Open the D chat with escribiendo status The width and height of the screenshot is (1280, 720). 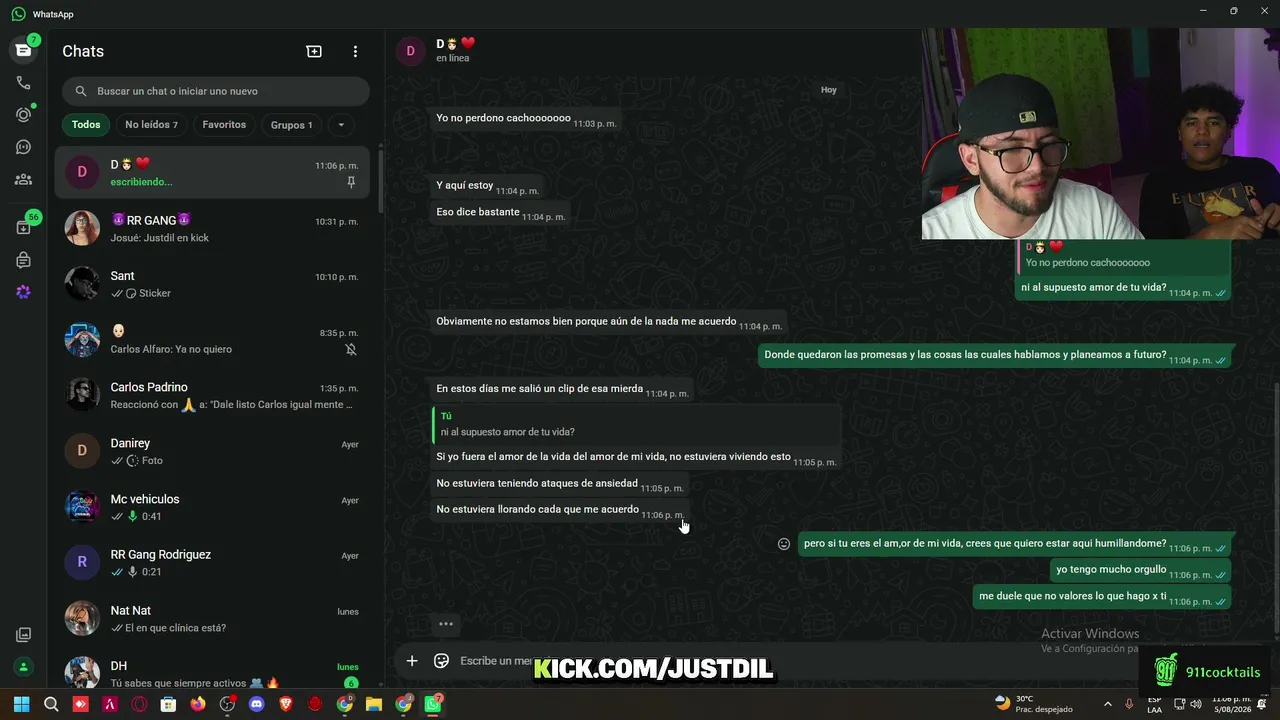coord(212,172)
